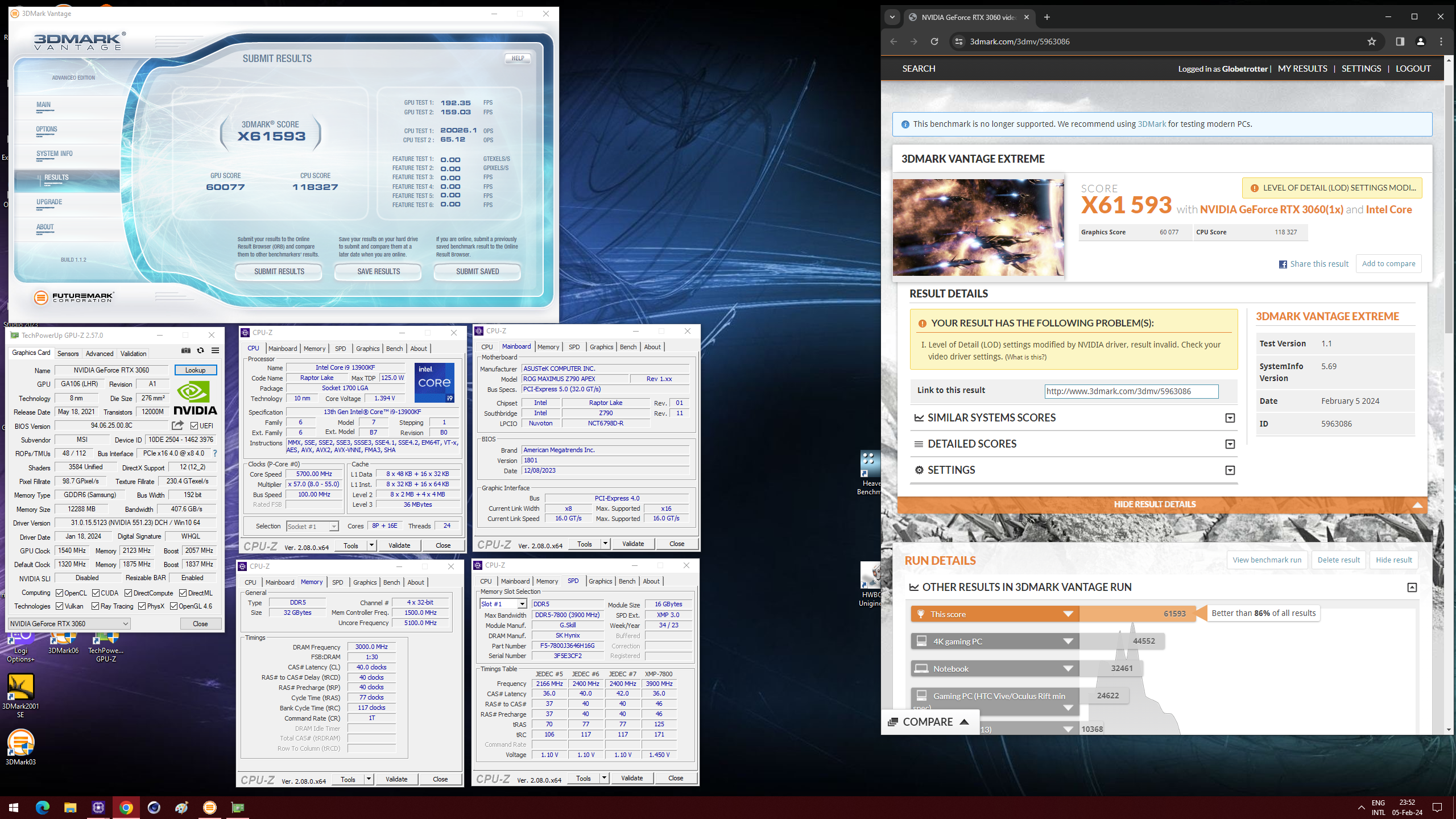Toggle the CUDA checkbox
Screen dimensions: 1456x819
click(96, 593)
